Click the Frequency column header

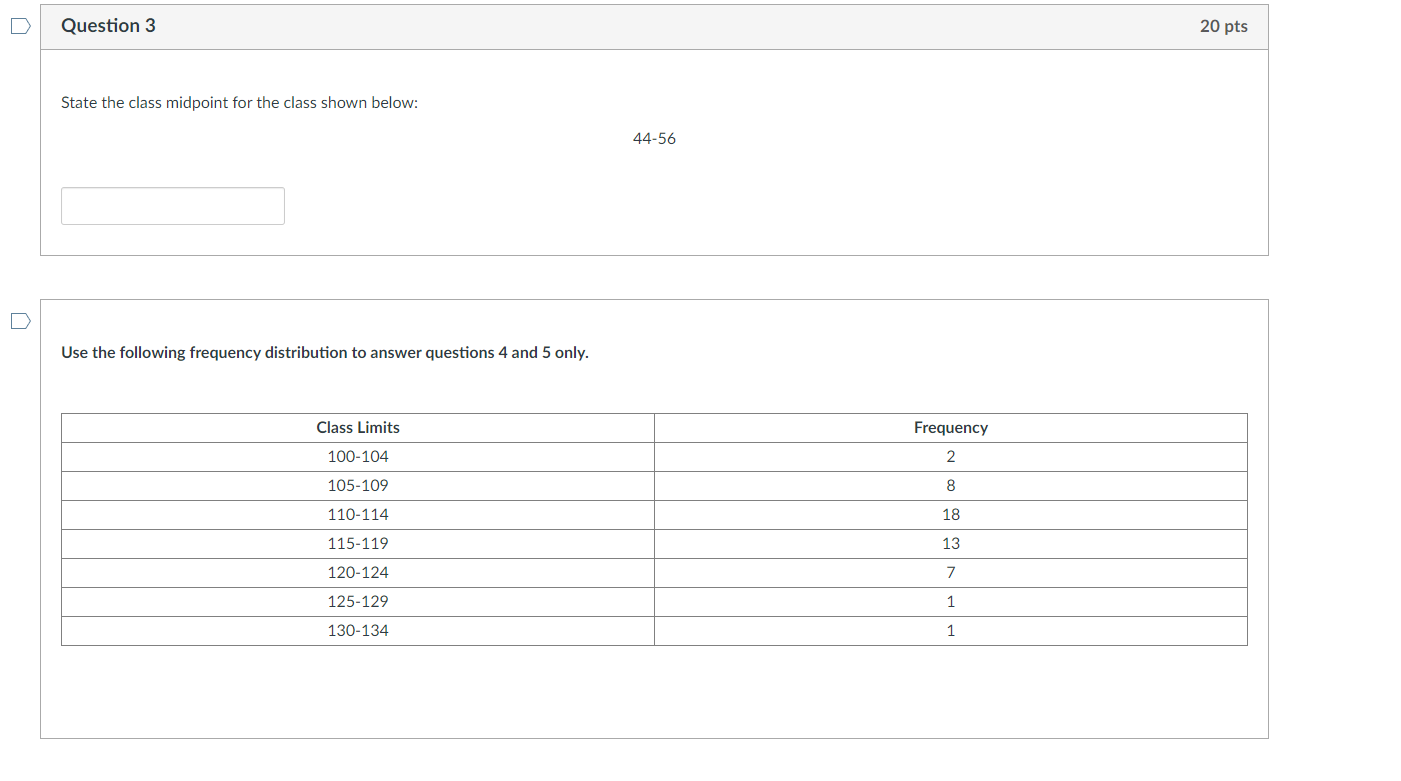click(x=950, y=427)
